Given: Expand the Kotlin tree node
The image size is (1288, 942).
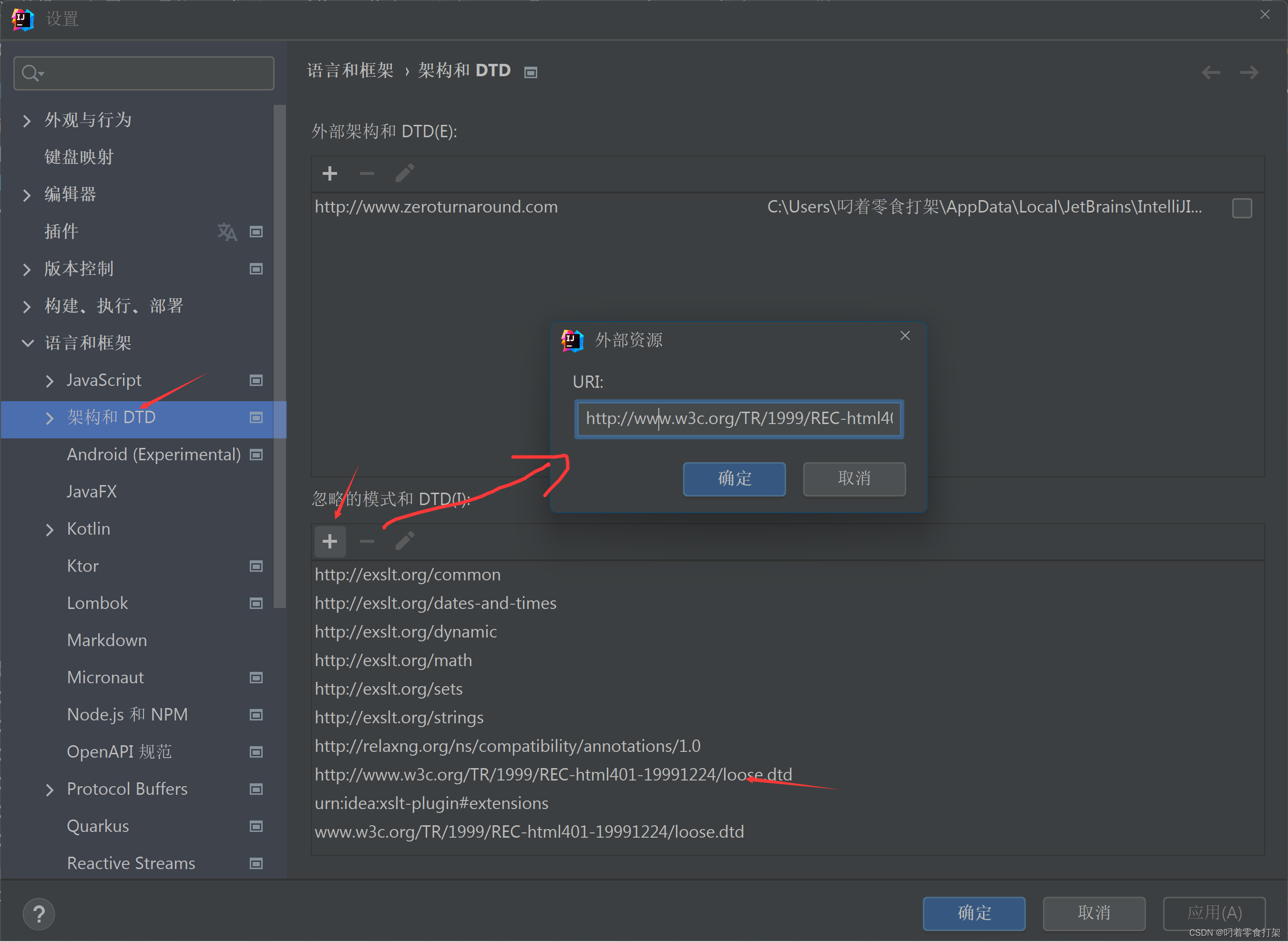Looking at the screenshot, I should (50, 529).
